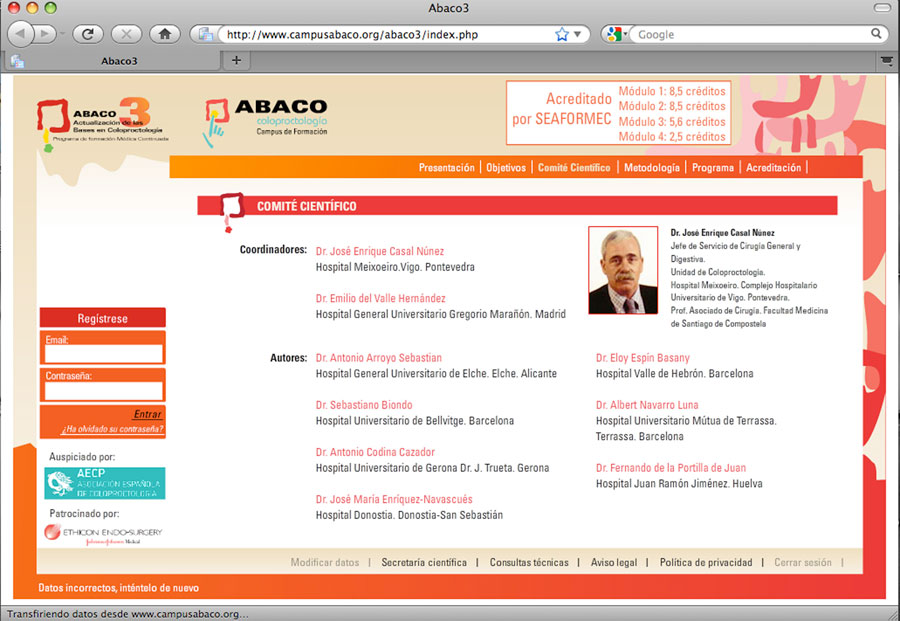Focus the address bar URL field
Image resolution: width=900 pixels, height=621 pixels.
click(x=387, y=34)
